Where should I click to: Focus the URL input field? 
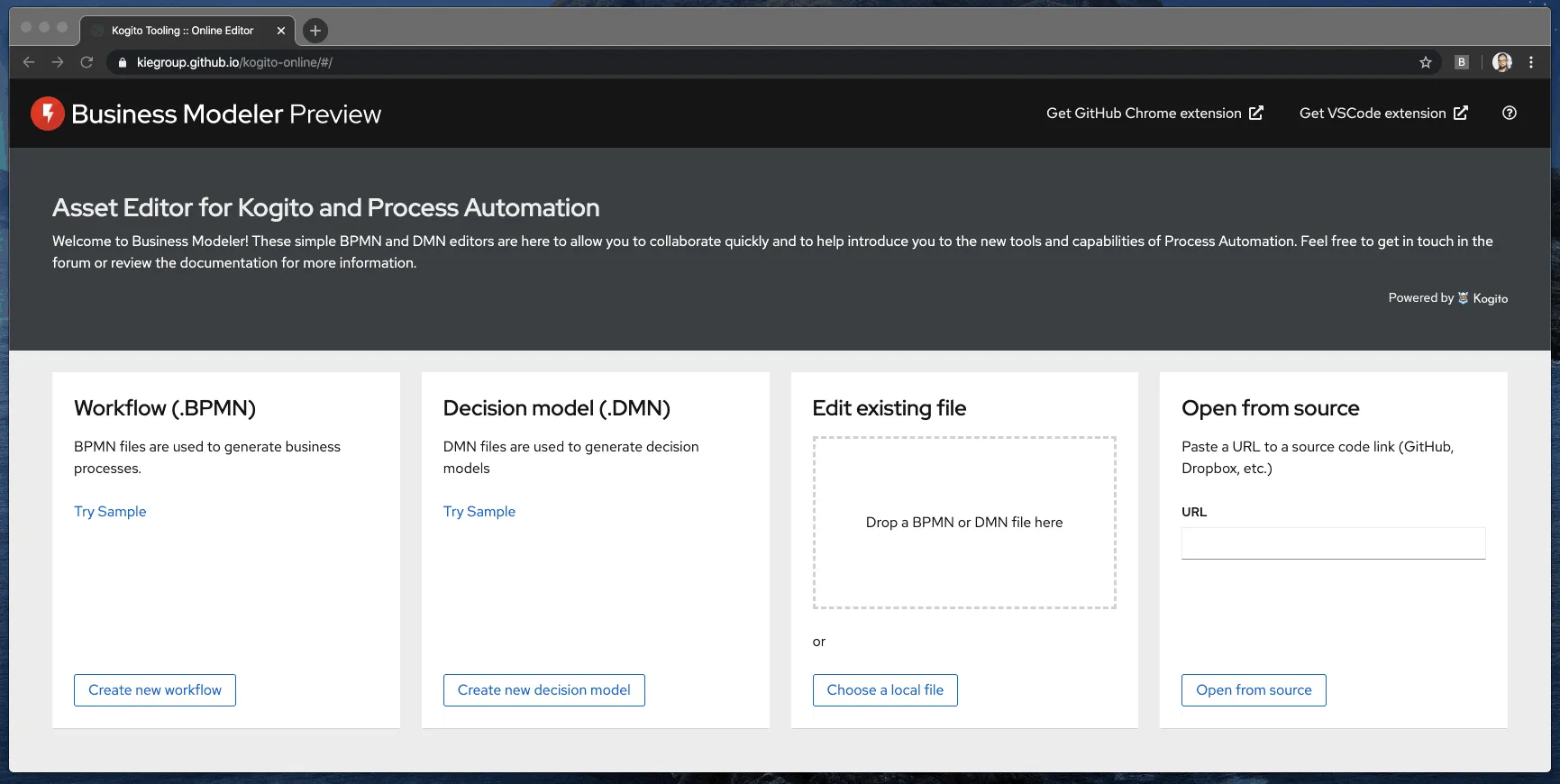pyautogui.click(x=1334, y=543)
